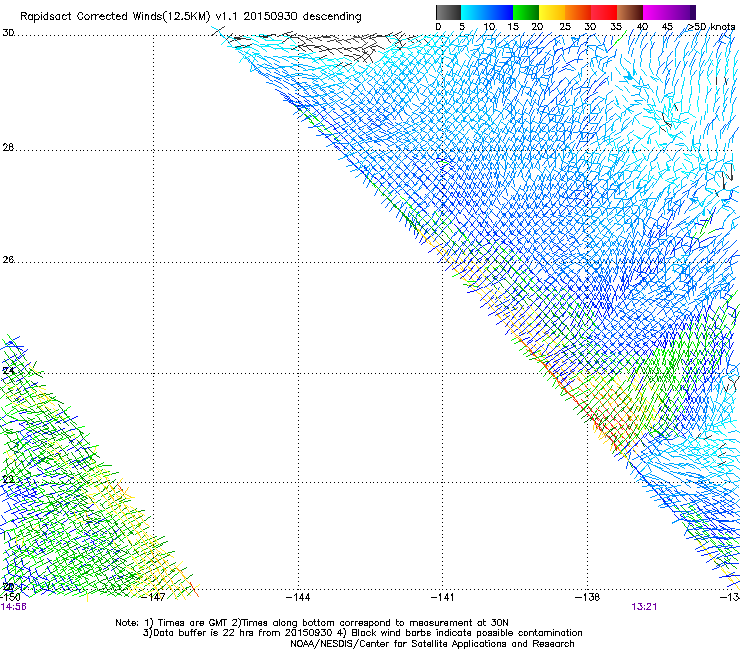The image size is (740, 650).
Task: Click the '0' label under the color bar
Action: (x=438, y=27)
